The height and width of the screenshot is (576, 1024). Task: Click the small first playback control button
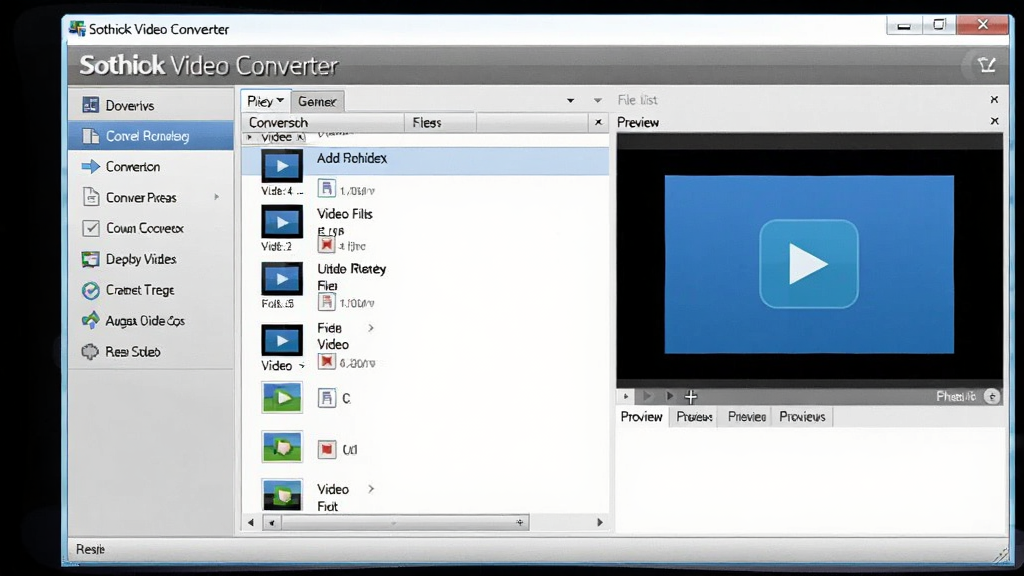[626, 396]
